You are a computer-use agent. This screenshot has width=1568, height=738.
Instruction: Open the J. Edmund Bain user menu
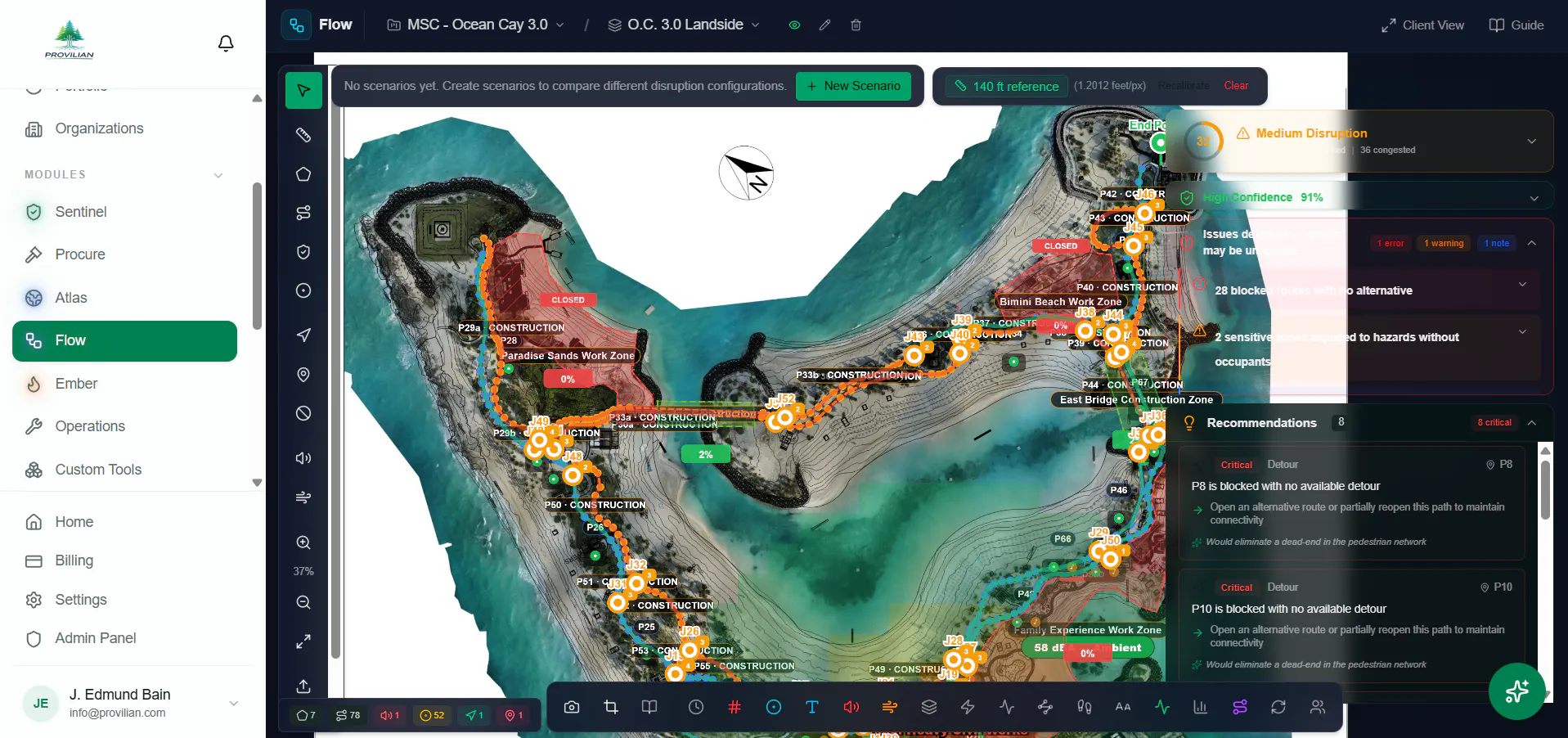point(131,703)
